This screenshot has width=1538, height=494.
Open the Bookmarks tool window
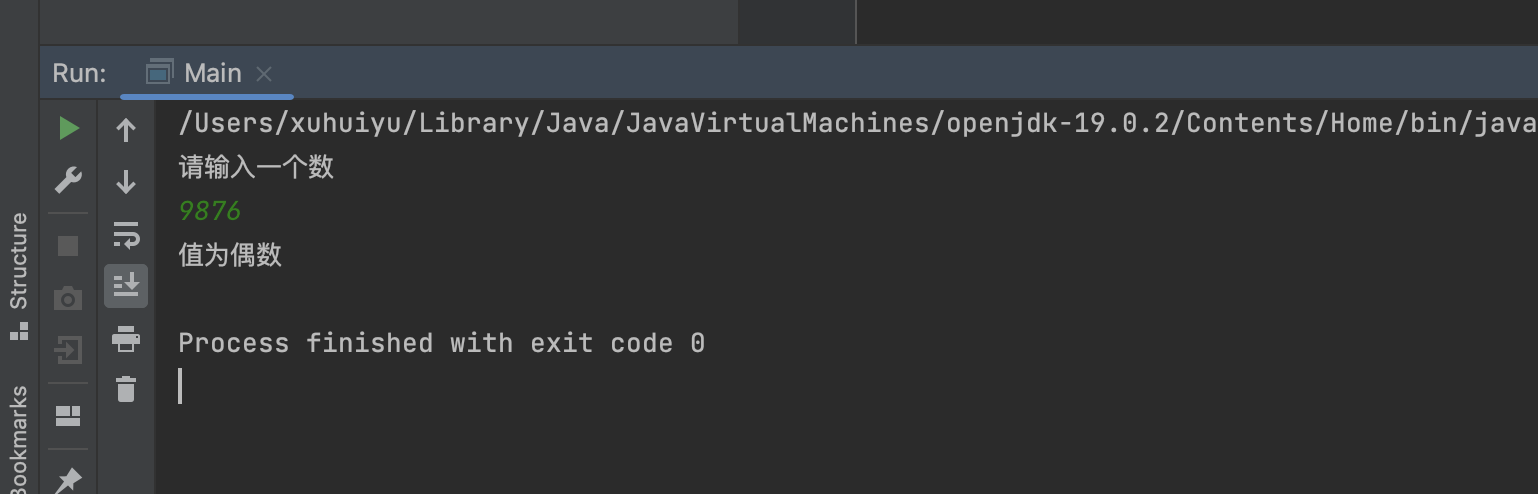click(x=18, y=440)
